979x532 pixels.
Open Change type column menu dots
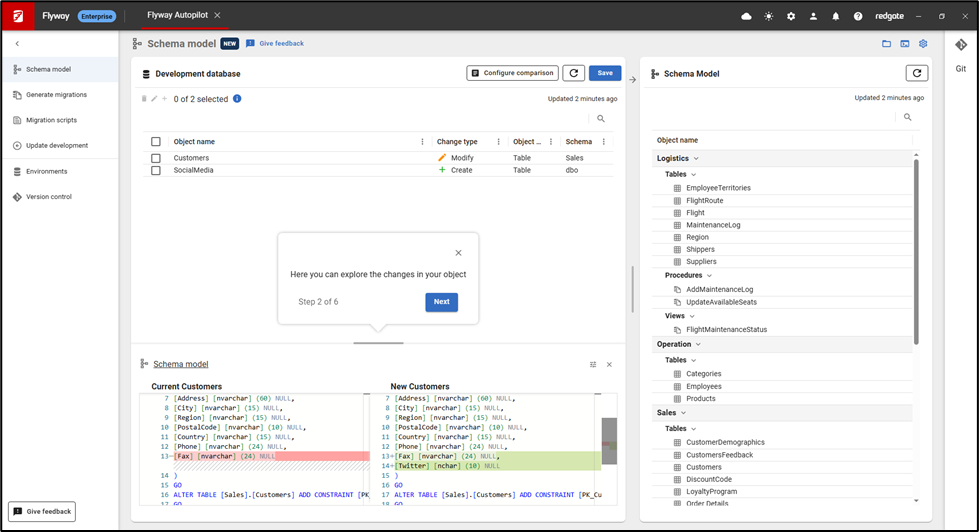pyautogui.click(x=498, y=142)
